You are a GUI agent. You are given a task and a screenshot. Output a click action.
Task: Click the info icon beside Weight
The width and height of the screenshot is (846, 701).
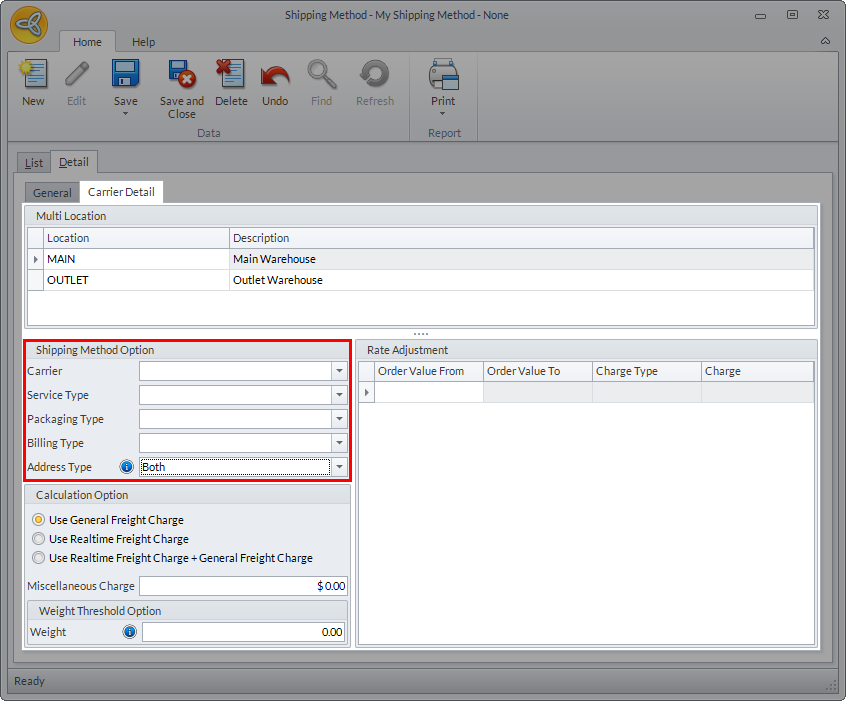pos(129,632)
